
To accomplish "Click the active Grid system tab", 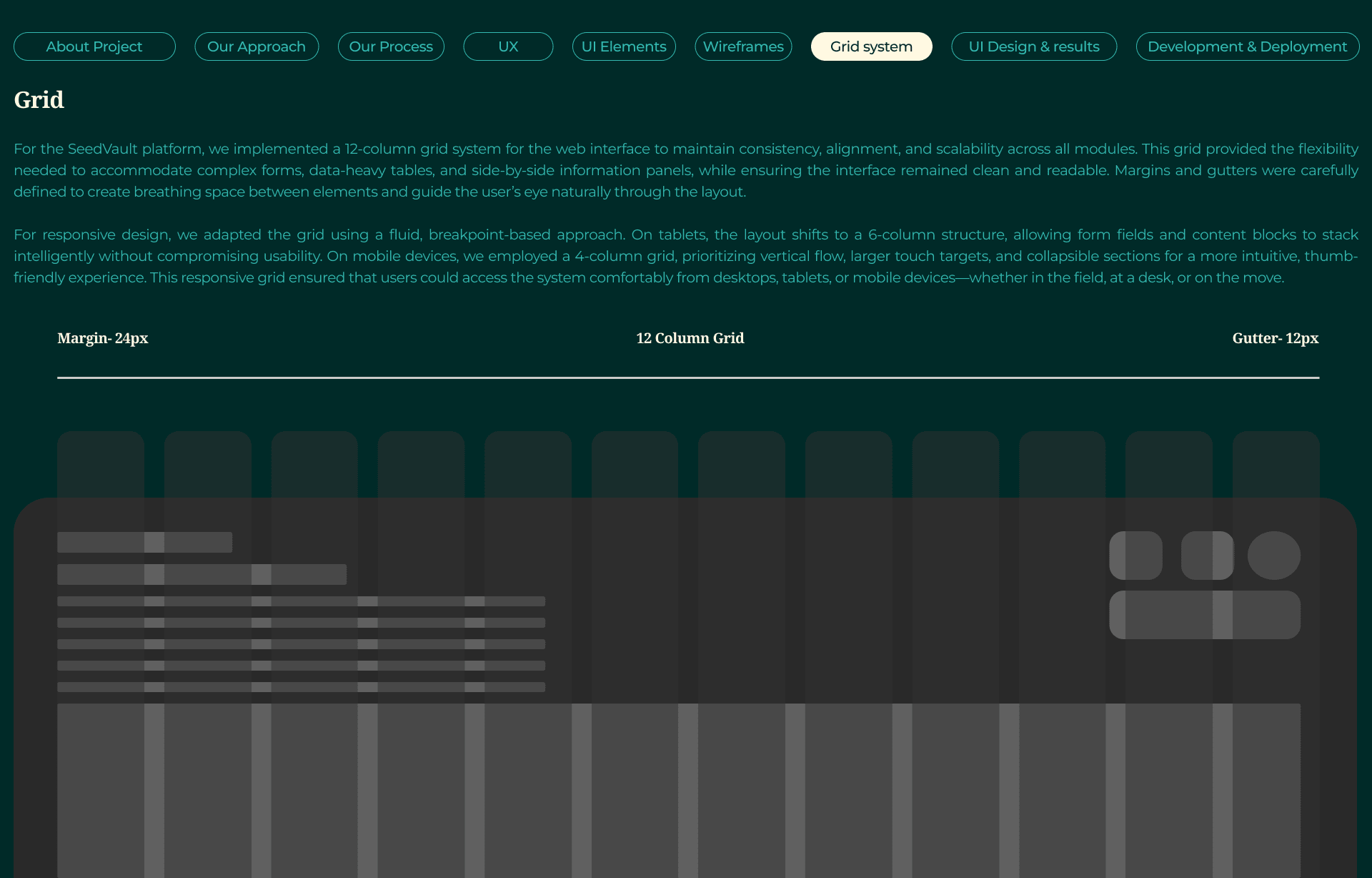I will 871,46.
